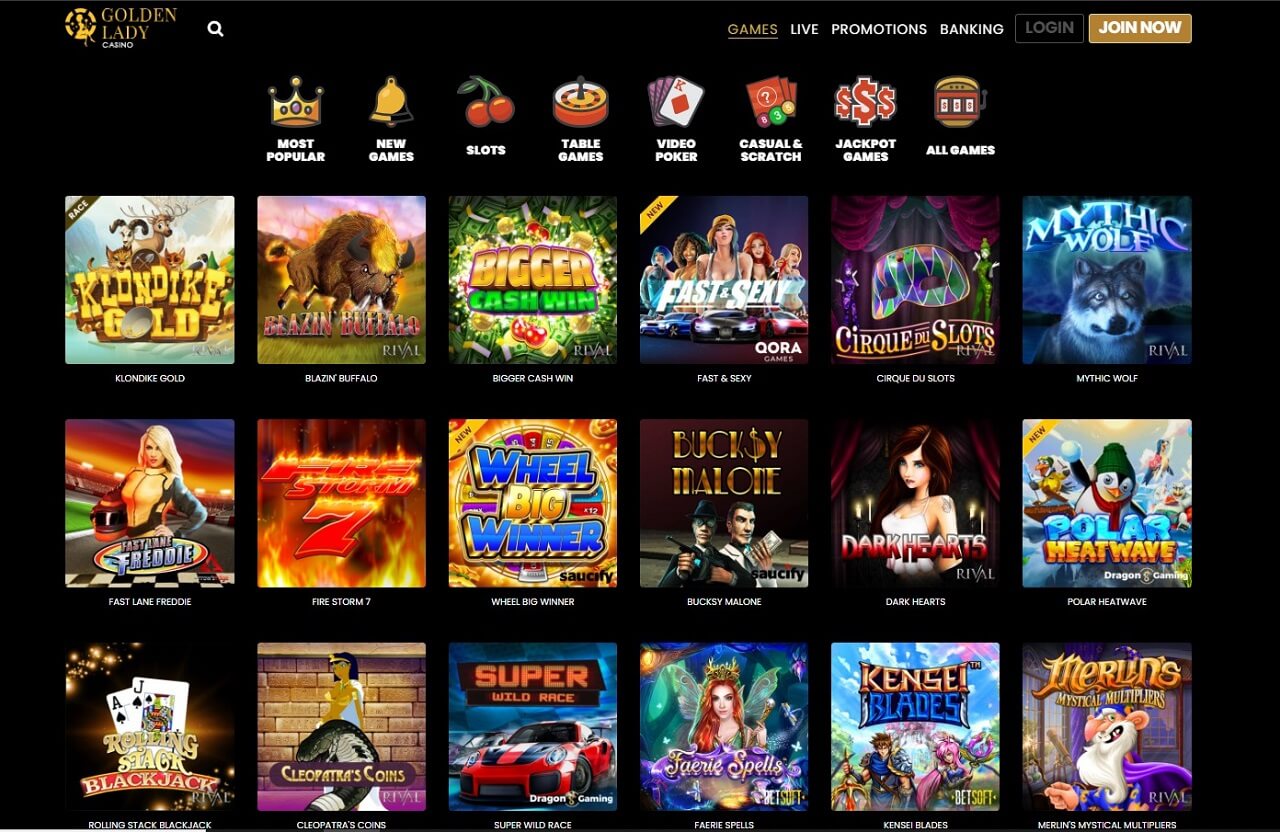1280x832 pixels.
Task: Open the Banking menu item
Action: click(972, 29)
